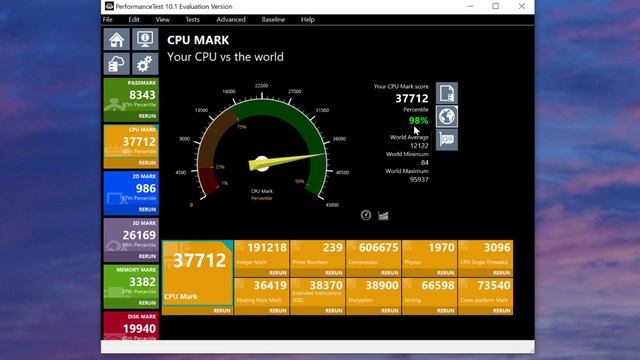This screenshot has width=640, height=360.
Task: Click the World Minimum 84 value
Action: click(x=424, y=162)
